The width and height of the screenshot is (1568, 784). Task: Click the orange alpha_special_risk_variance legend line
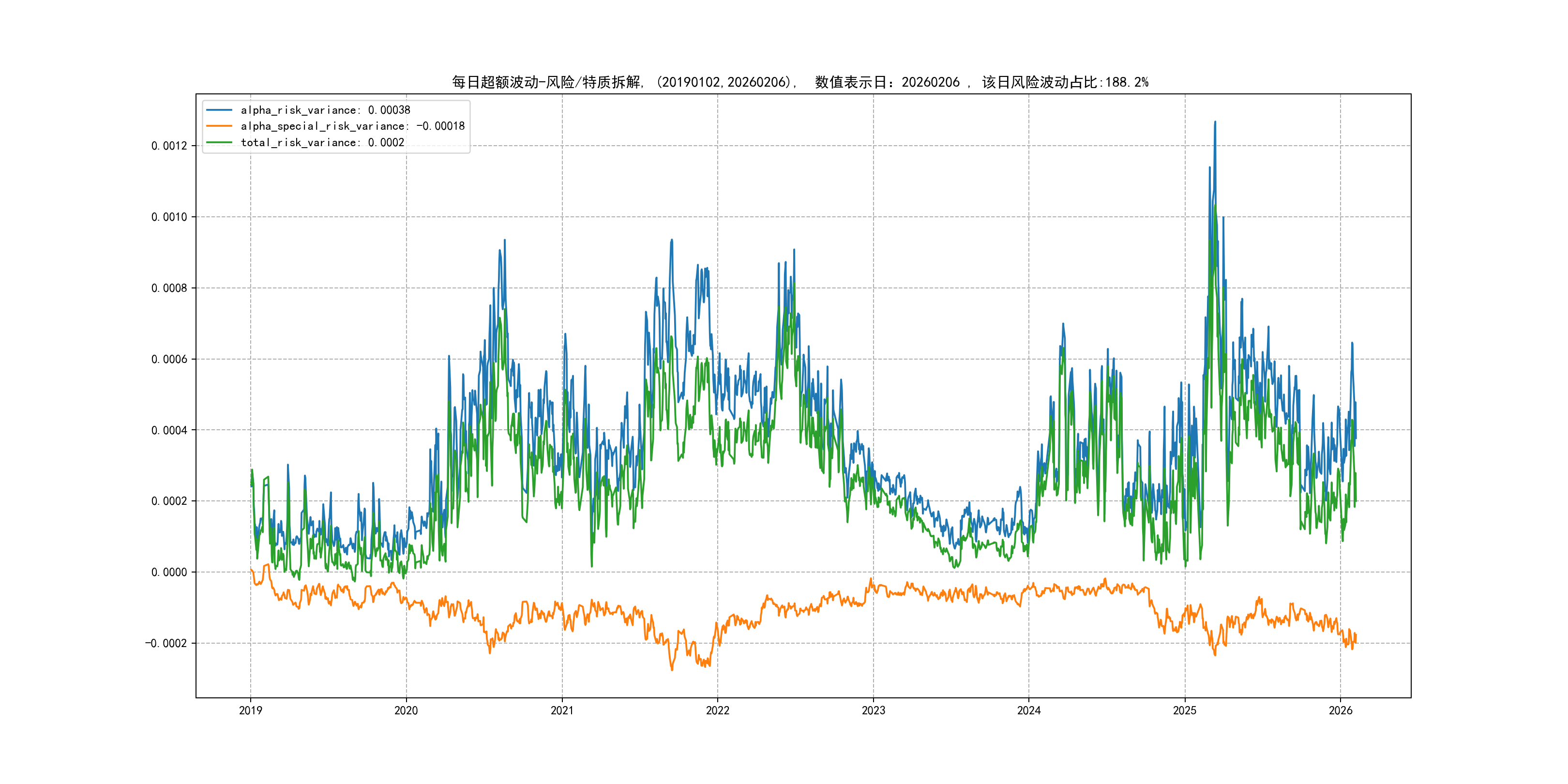tap(219, 126)
